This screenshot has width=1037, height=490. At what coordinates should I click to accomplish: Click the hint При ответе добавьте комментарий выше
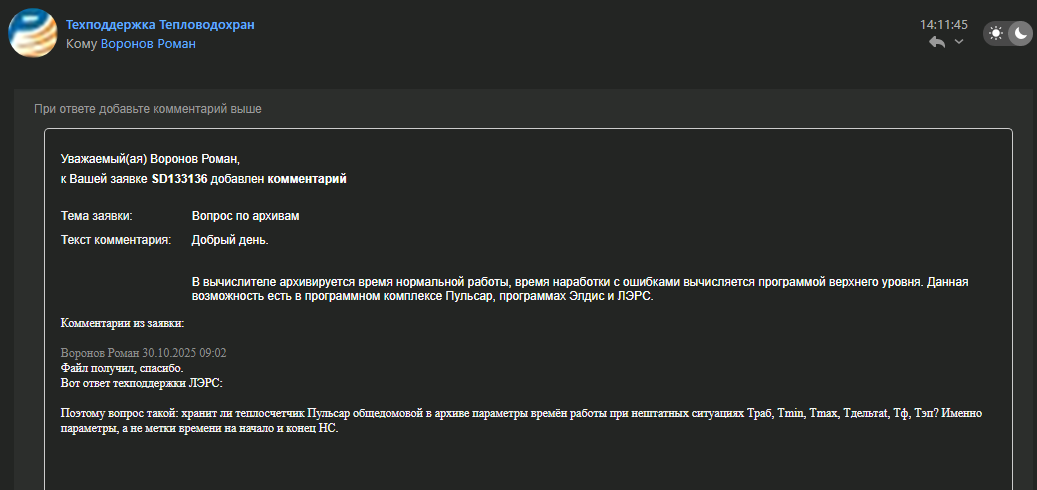[148, 108]
